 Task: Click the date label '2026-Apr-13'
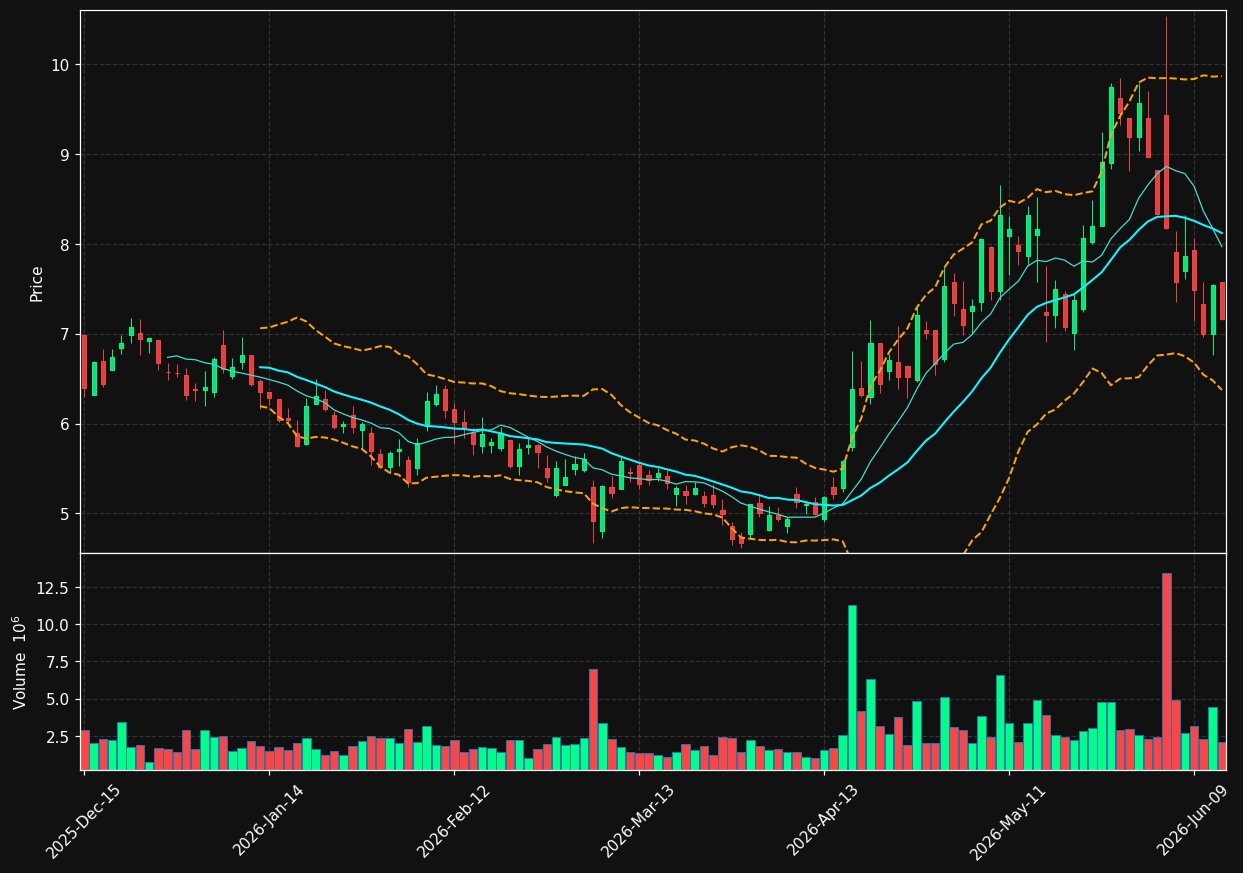tap(823, 821)
